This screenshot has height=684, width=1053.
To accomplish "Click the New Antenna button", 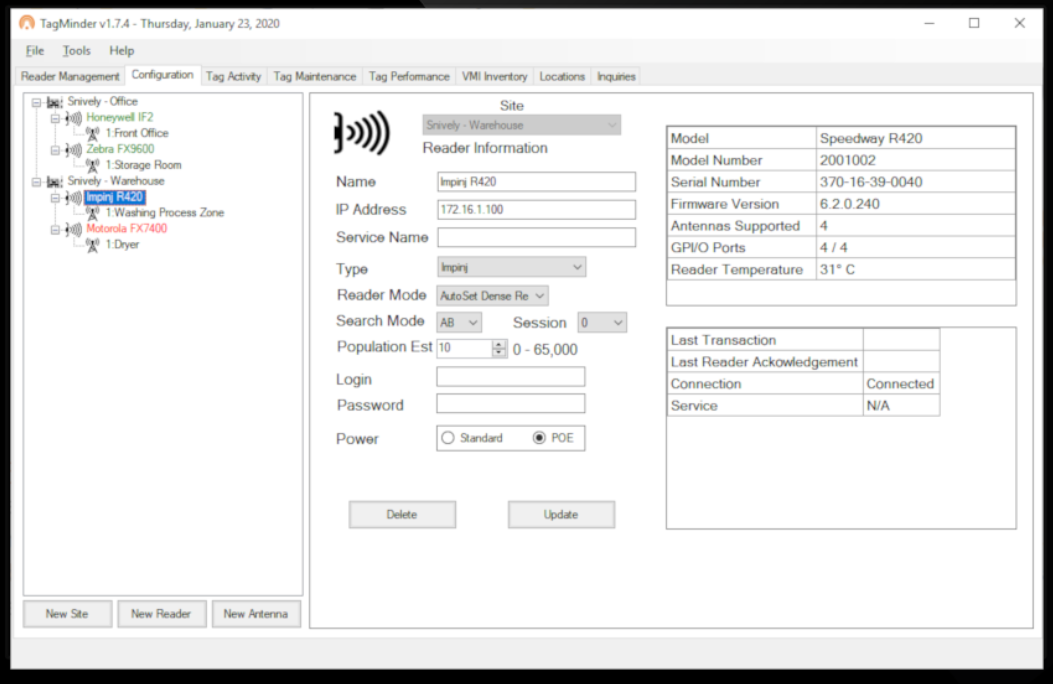I will (x=256, y=614).
